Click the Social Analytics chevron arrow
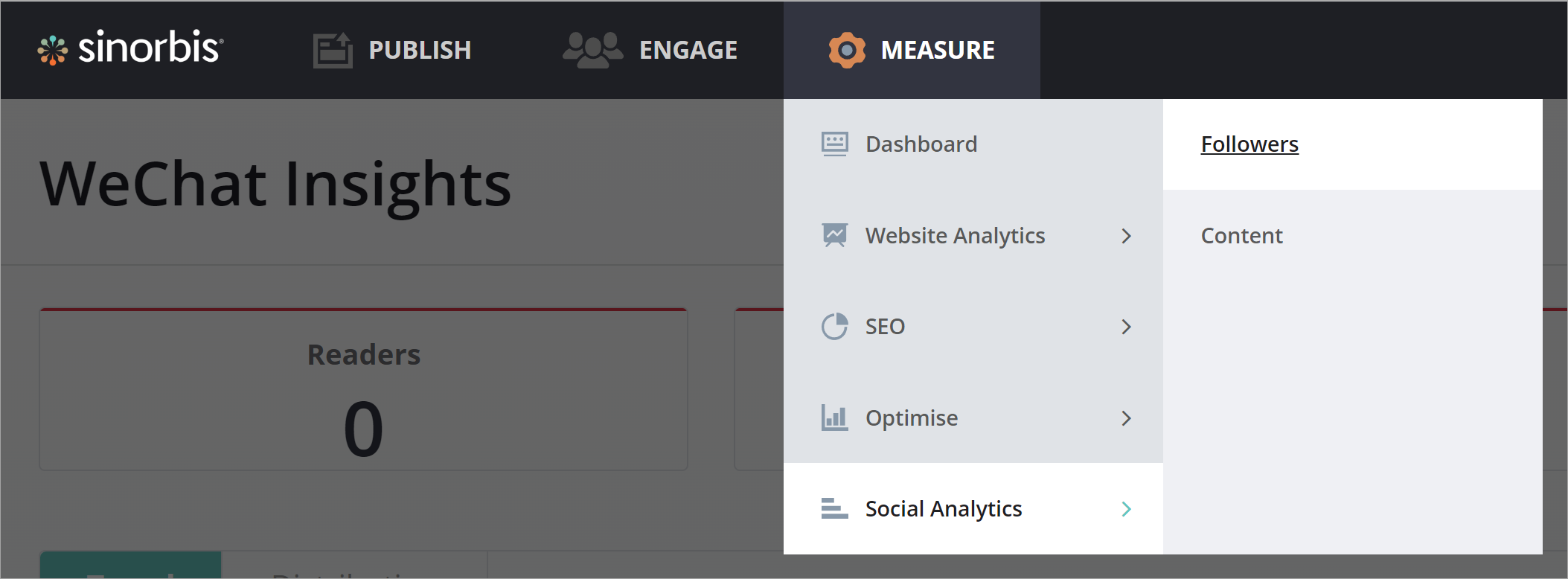The image size is (1568, 579). (1126, 509)
